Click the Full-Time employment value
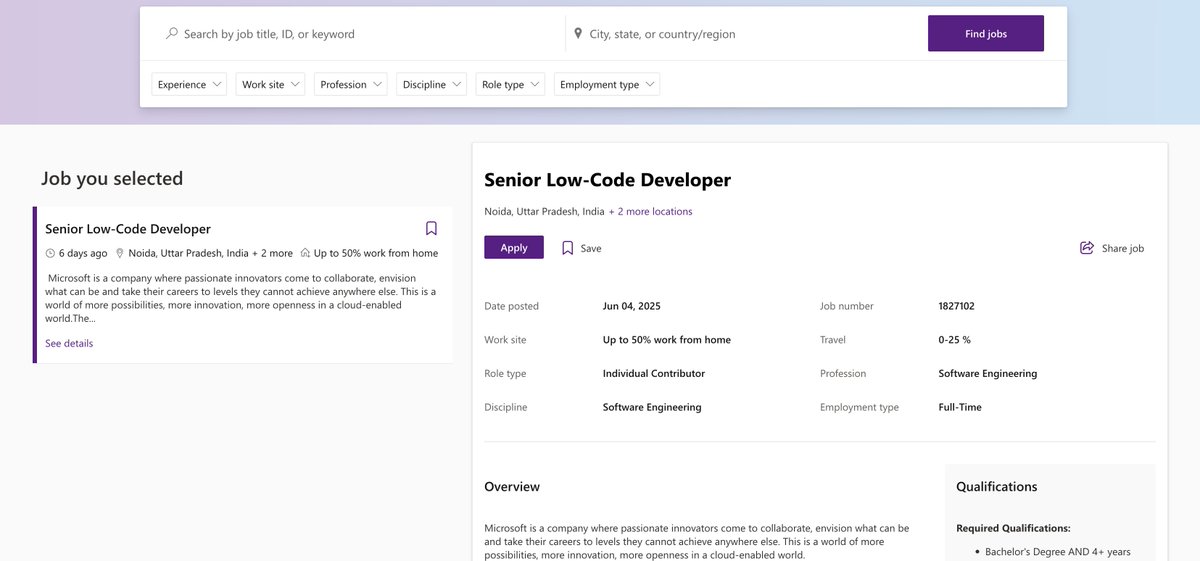 click(x=960, y=407)
